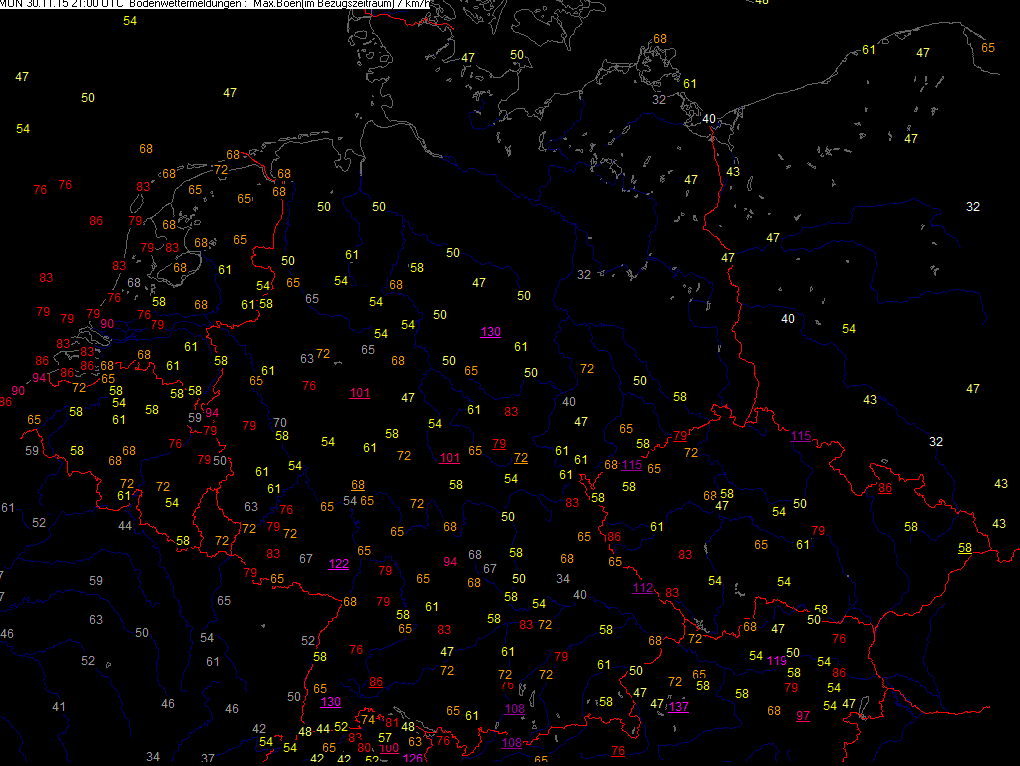Select the grey 70 station value
The height and width of the screenshot is (766, 1020).
click(280, 422)
